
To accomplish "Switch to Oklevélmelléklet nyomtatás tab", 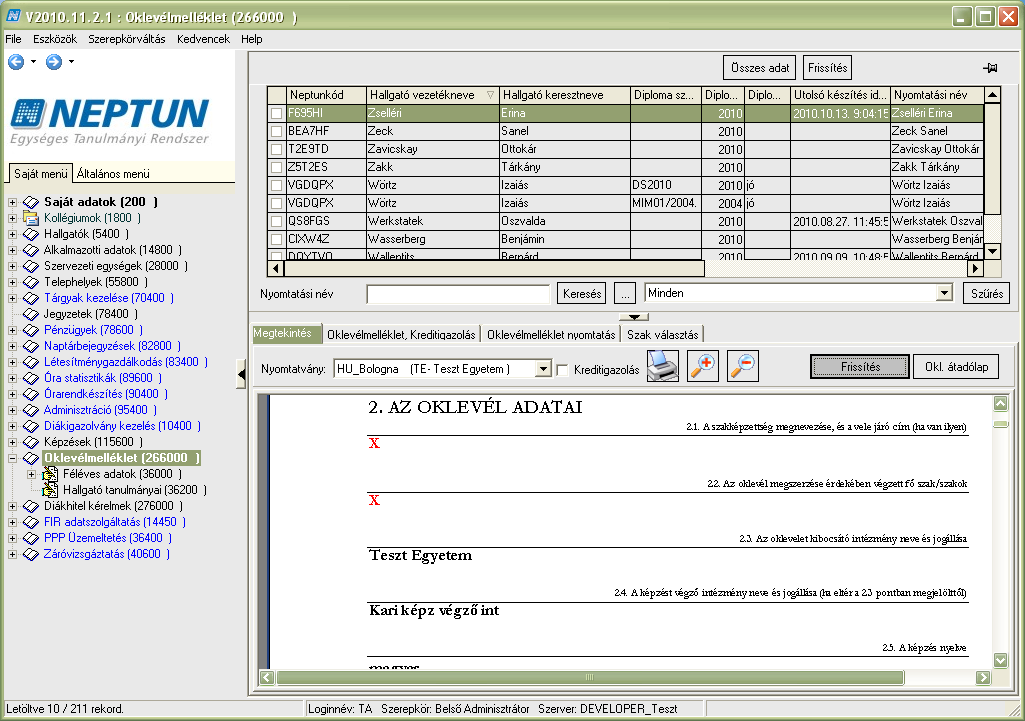I will tap(551, 335).
